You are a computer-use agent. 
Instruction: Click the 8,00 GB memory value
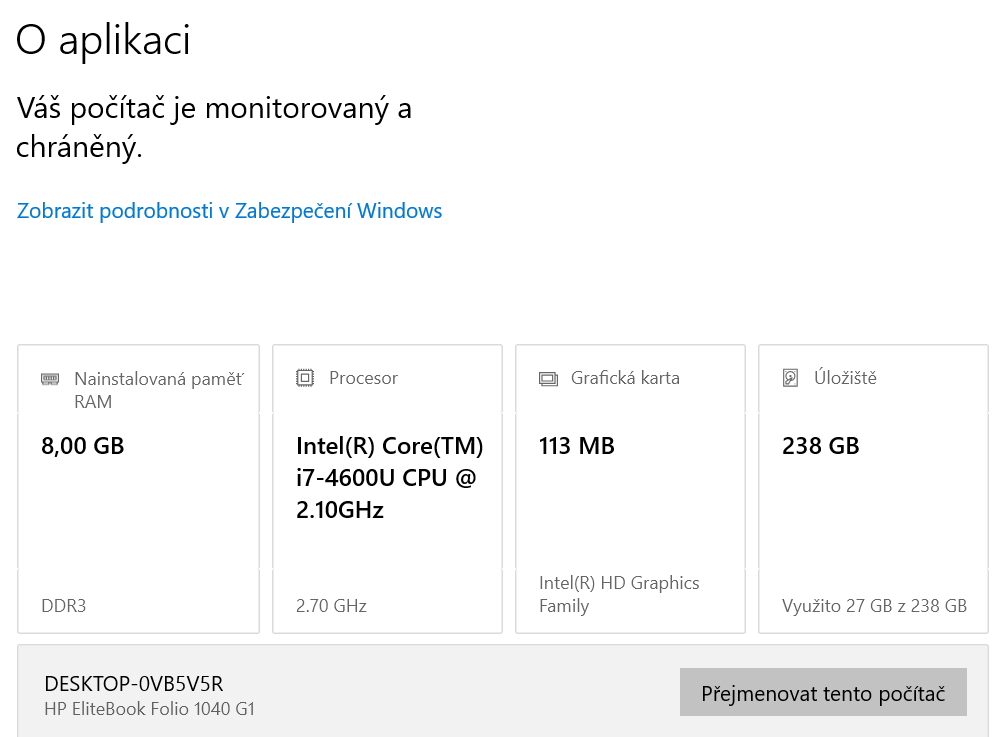83,446
